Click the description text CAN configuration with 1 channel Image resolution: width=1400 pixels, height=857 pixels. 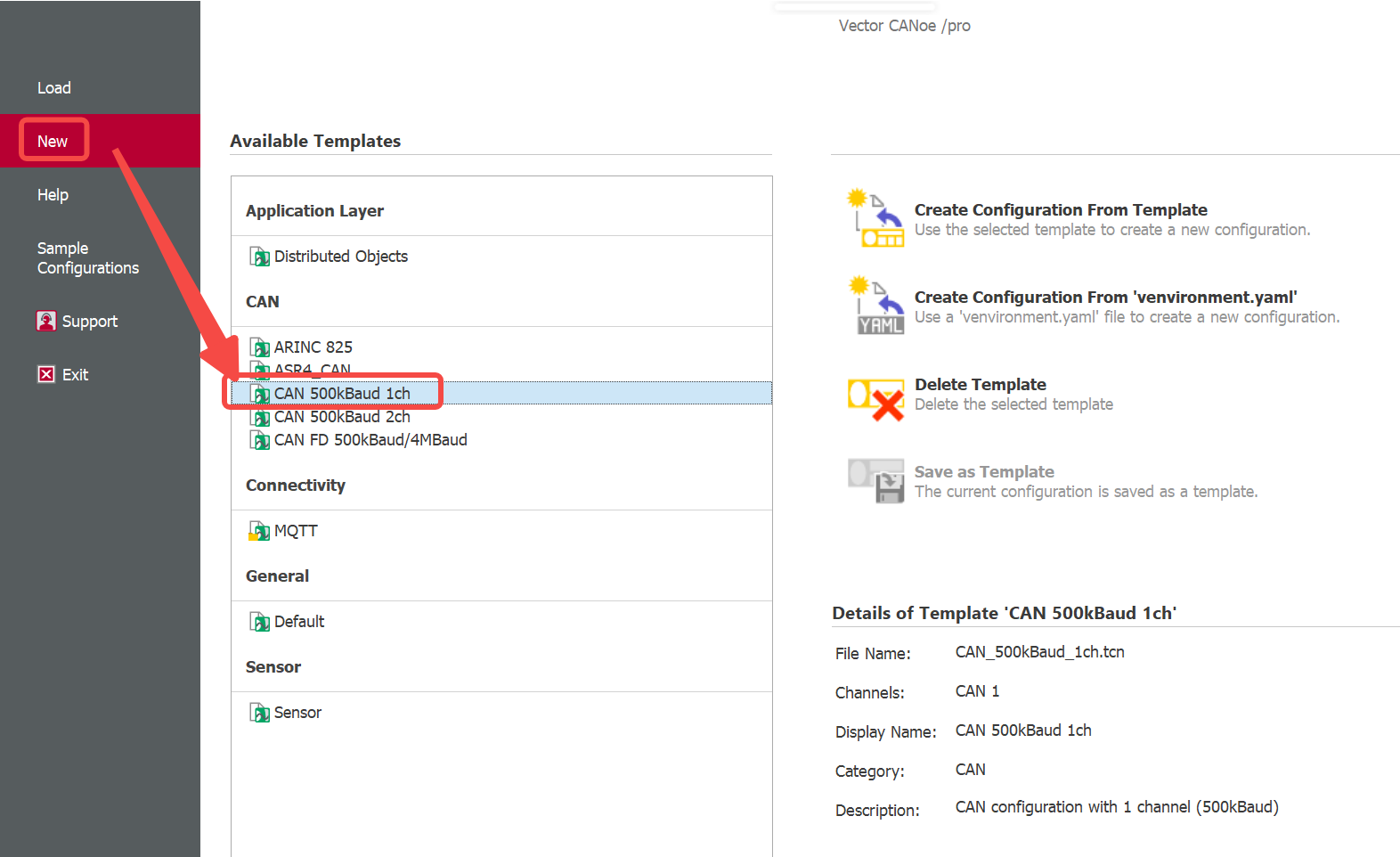(x=1117, y=807)
